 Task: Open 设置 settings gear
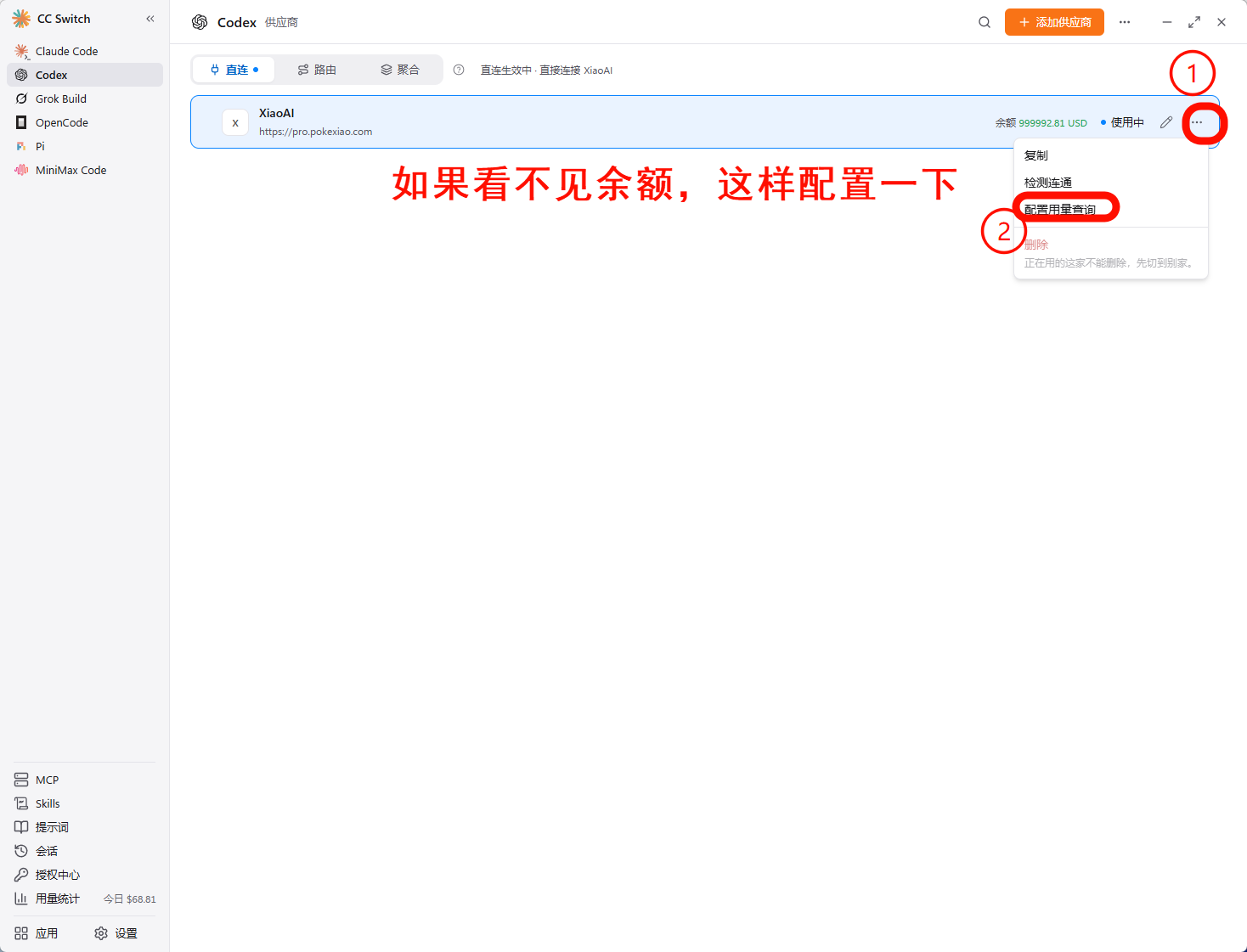(116, 933)
